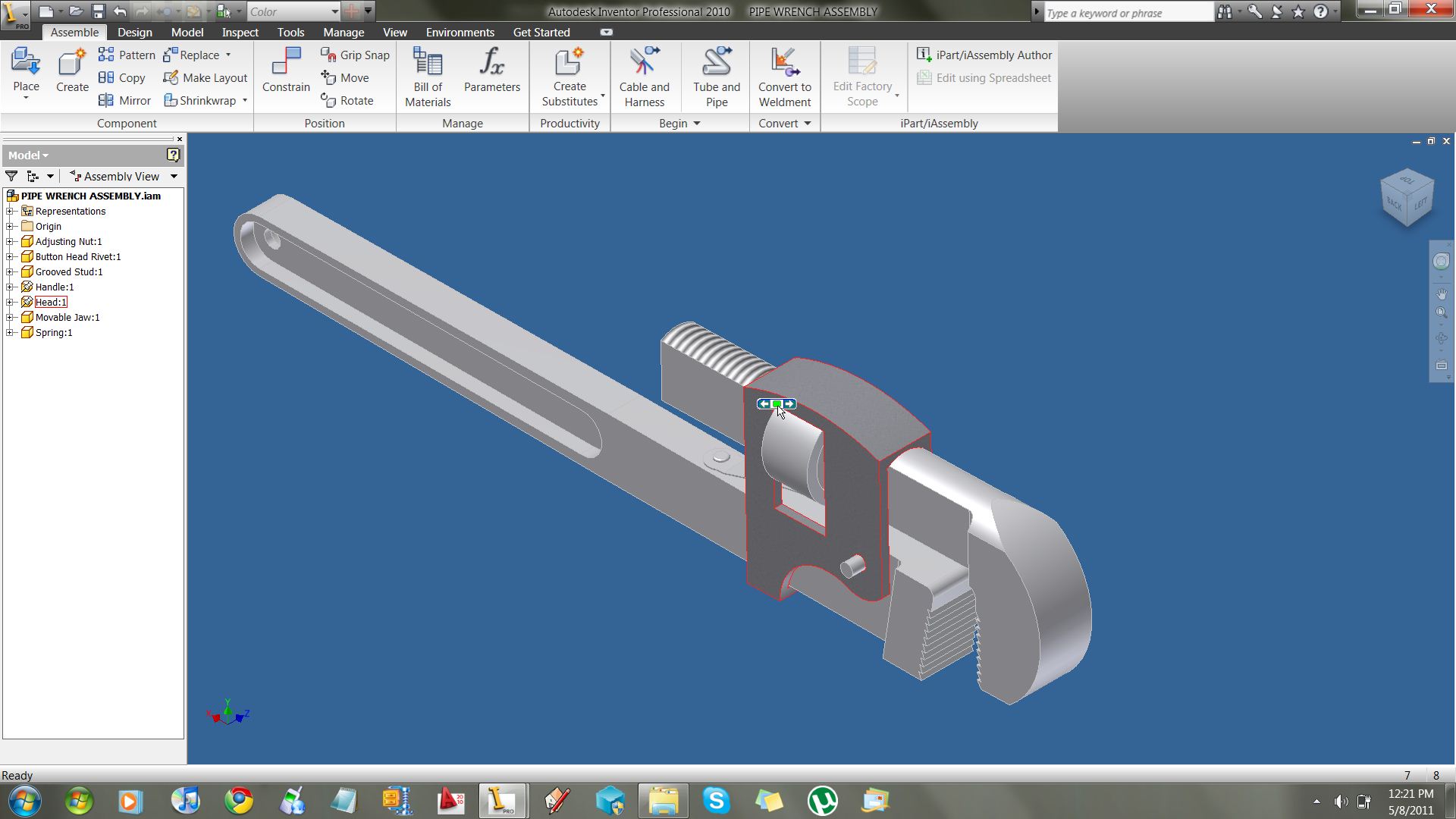Click the Make Layout button

206,77
